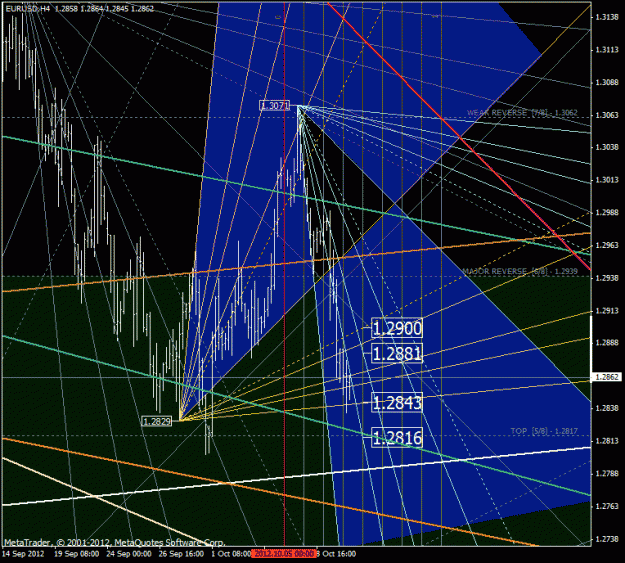Click the 1.2788 price scale value

click(607, 473)
